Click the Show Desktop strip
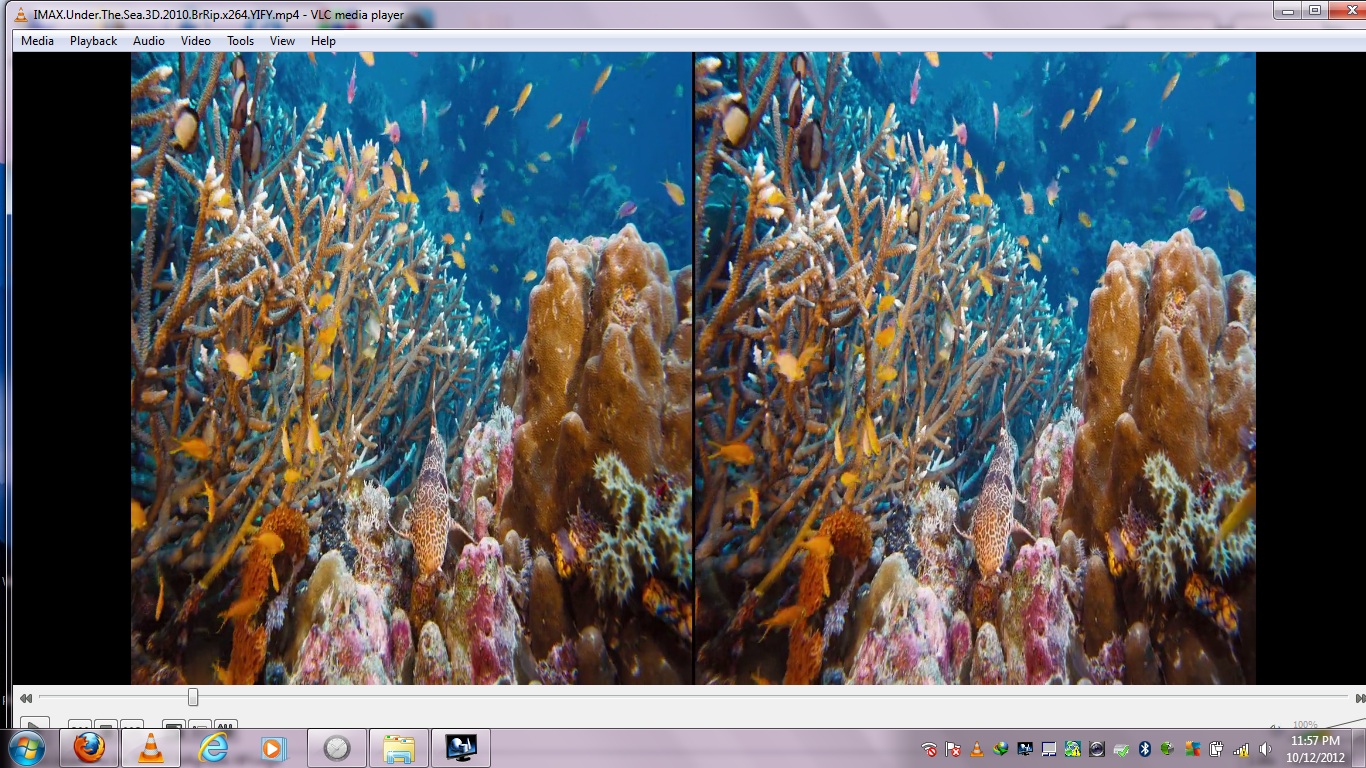Viewport: 1366px width, 768px height. (x=1359, y=748)
